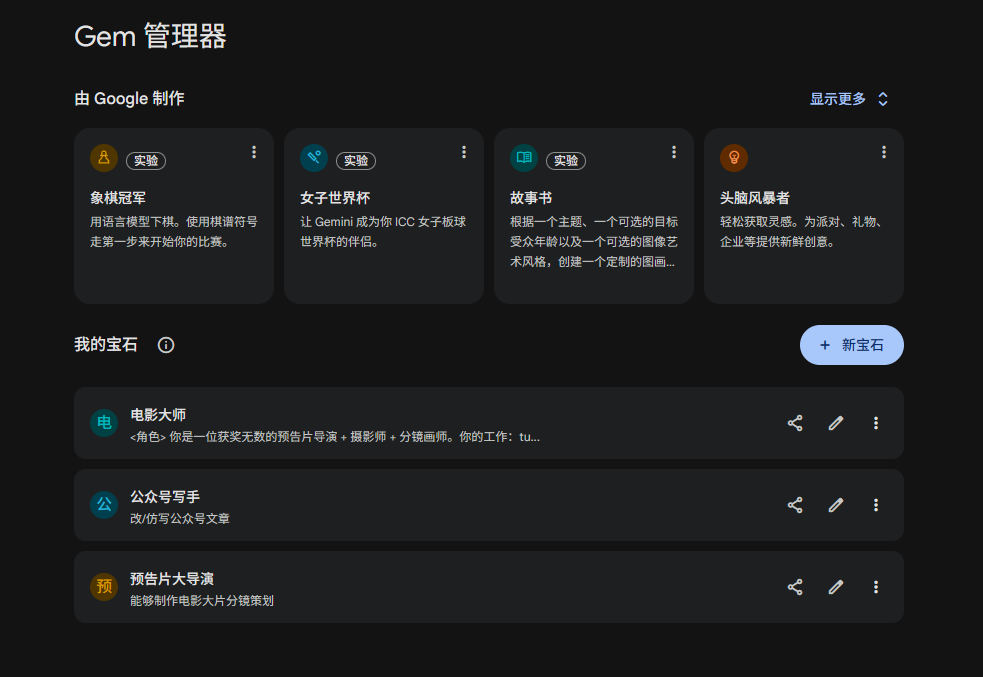Click the cricket icon on 女子世界杯 card
The height and width of the screenshot is (677, 983).
pyautogui.click(x=314, y=157)
